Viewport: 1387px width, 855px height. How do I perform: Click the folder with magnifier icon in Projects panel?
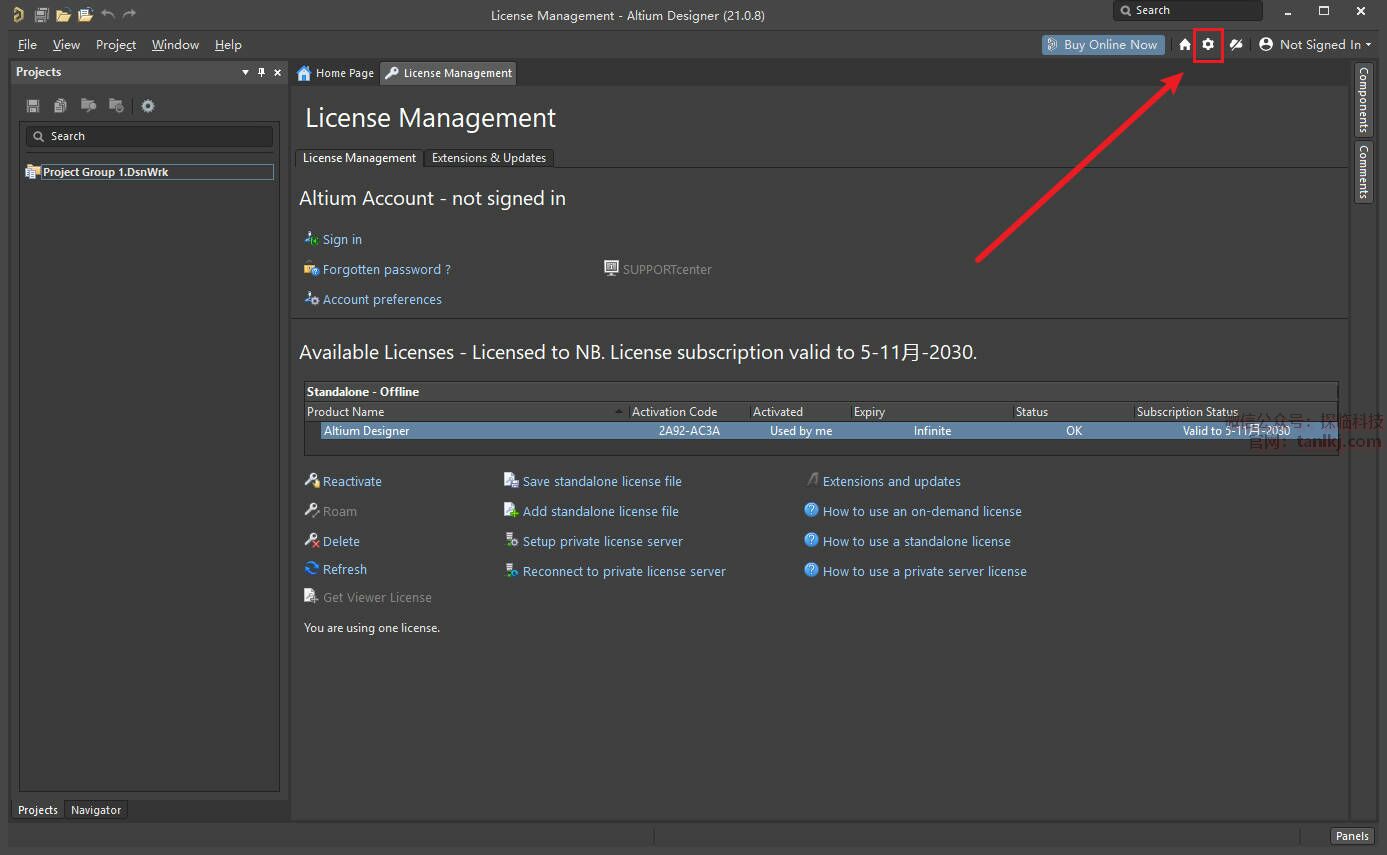pos(88,106)
